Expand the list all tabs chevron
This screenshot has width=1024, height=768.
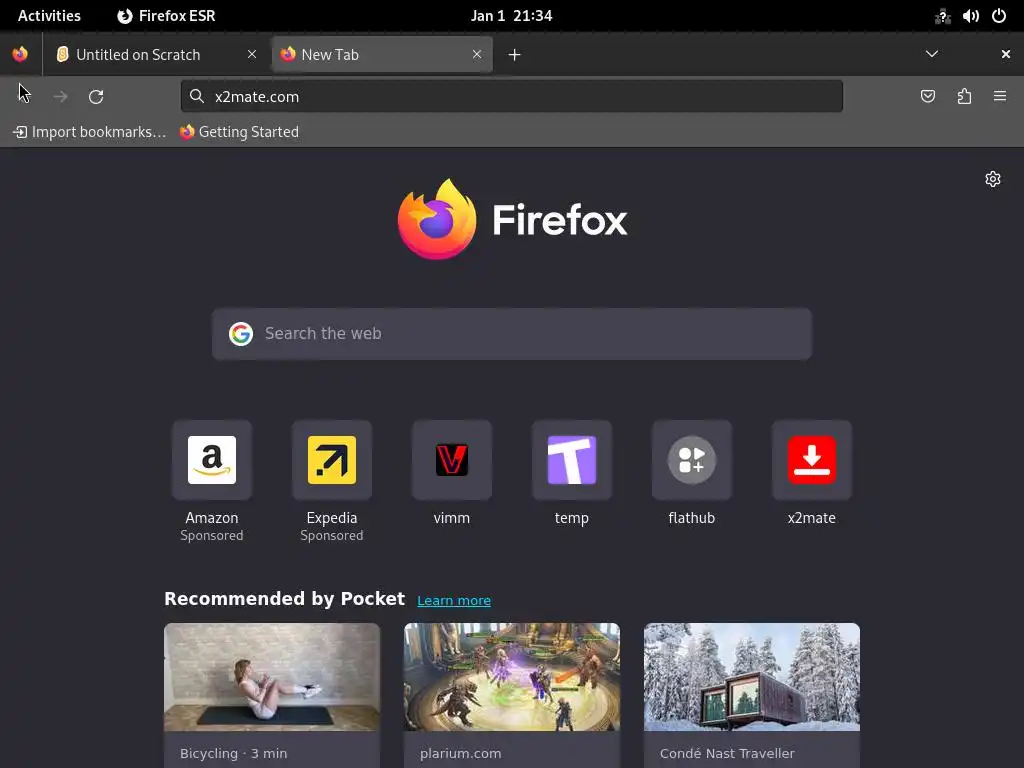(x=932, y=54)
